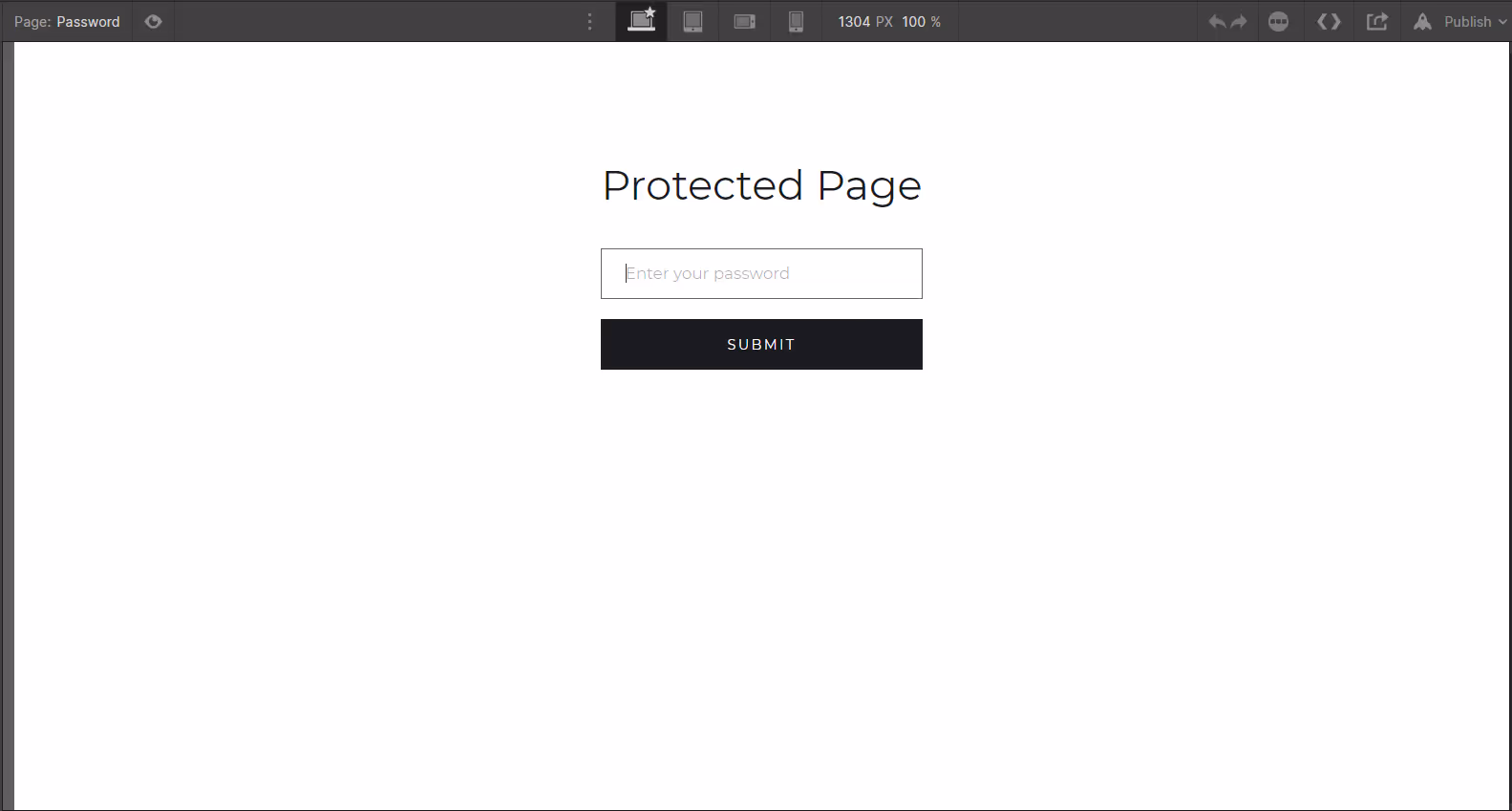1512x811 pixels.
Task: Click the 100 % zoom value
Action: (x=922, y=22)
